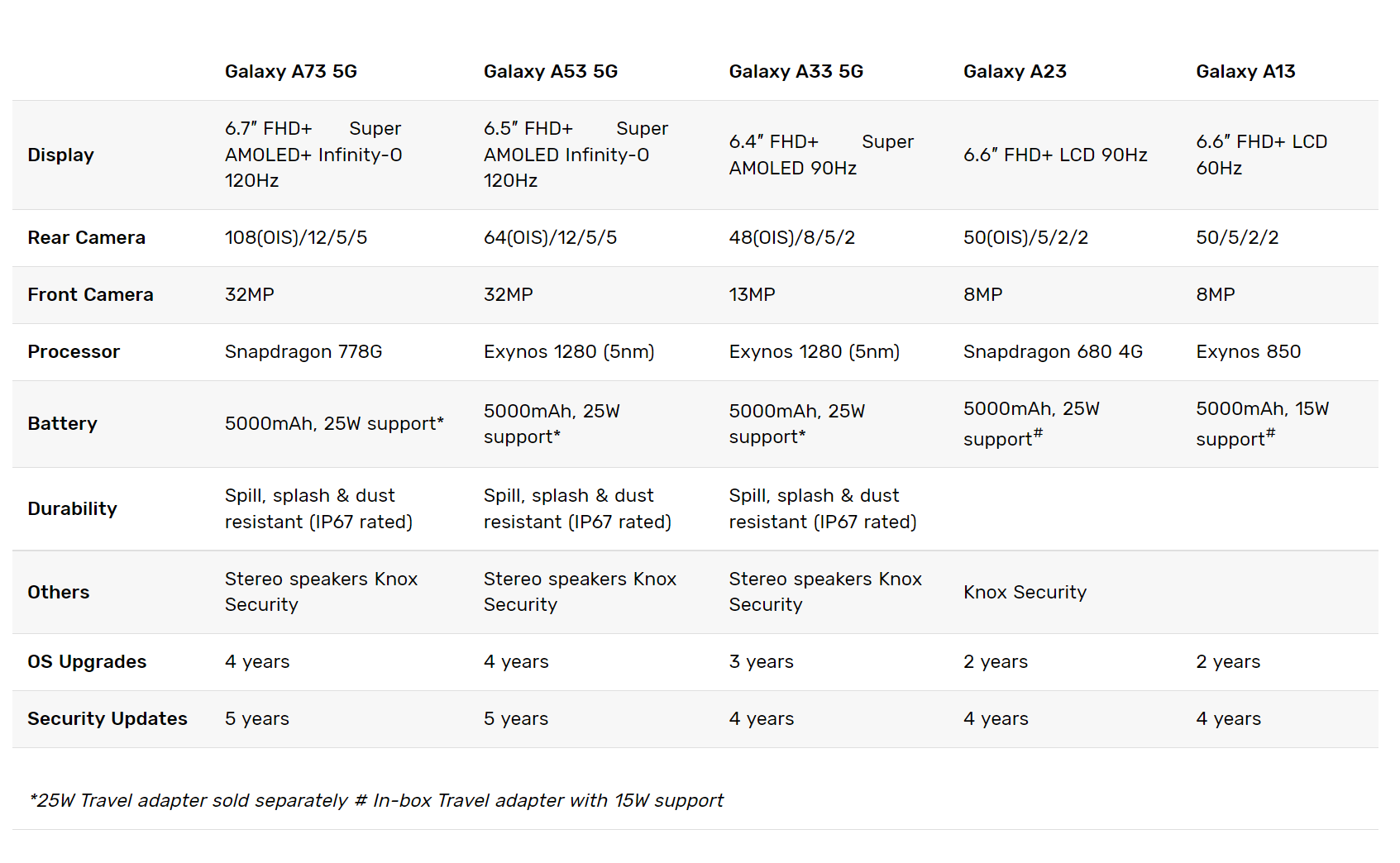Select the Security Updates row label

[108, 719]
